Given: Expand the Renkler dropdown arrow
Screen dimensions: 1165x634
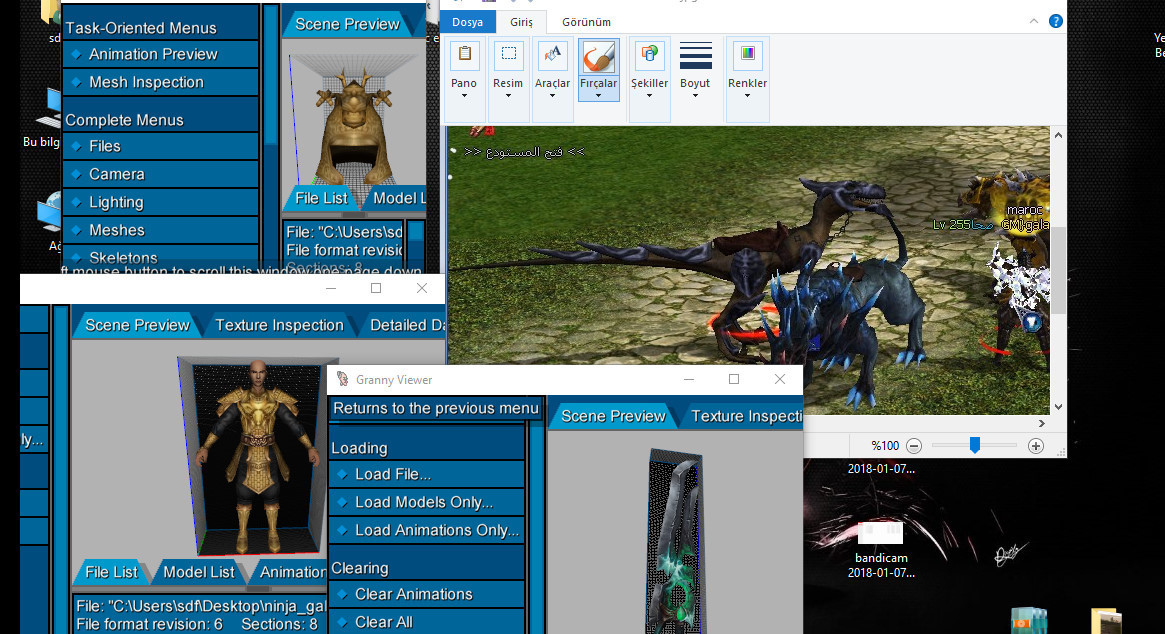Looking at the screenshot, I should (747, 96).
